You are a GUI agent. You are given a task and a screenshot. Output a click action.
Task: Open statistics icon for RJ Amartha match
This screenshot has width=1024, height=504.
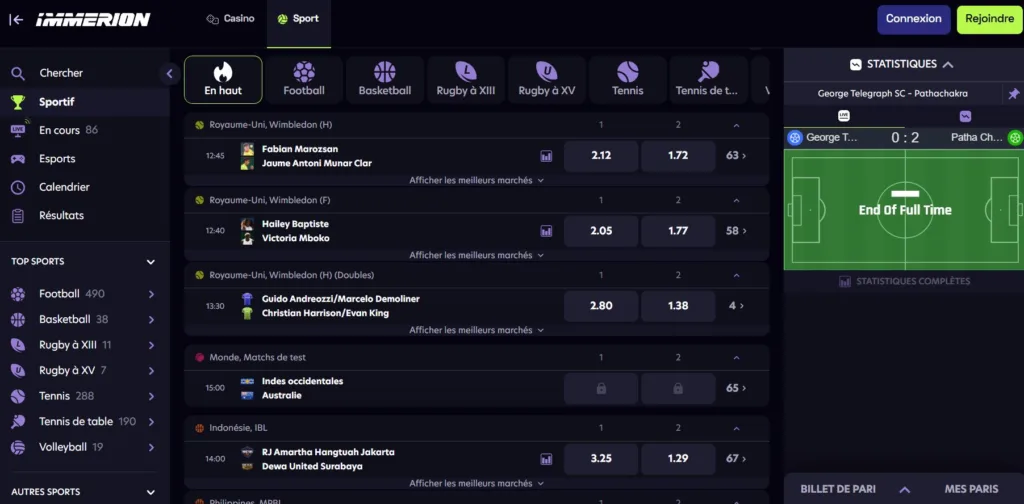546,459
